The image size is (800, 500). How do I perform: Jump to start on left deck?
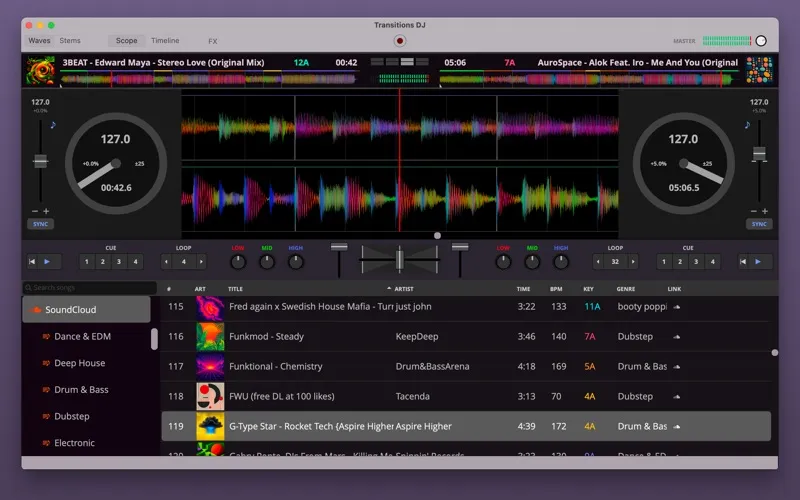click(32, 262)
